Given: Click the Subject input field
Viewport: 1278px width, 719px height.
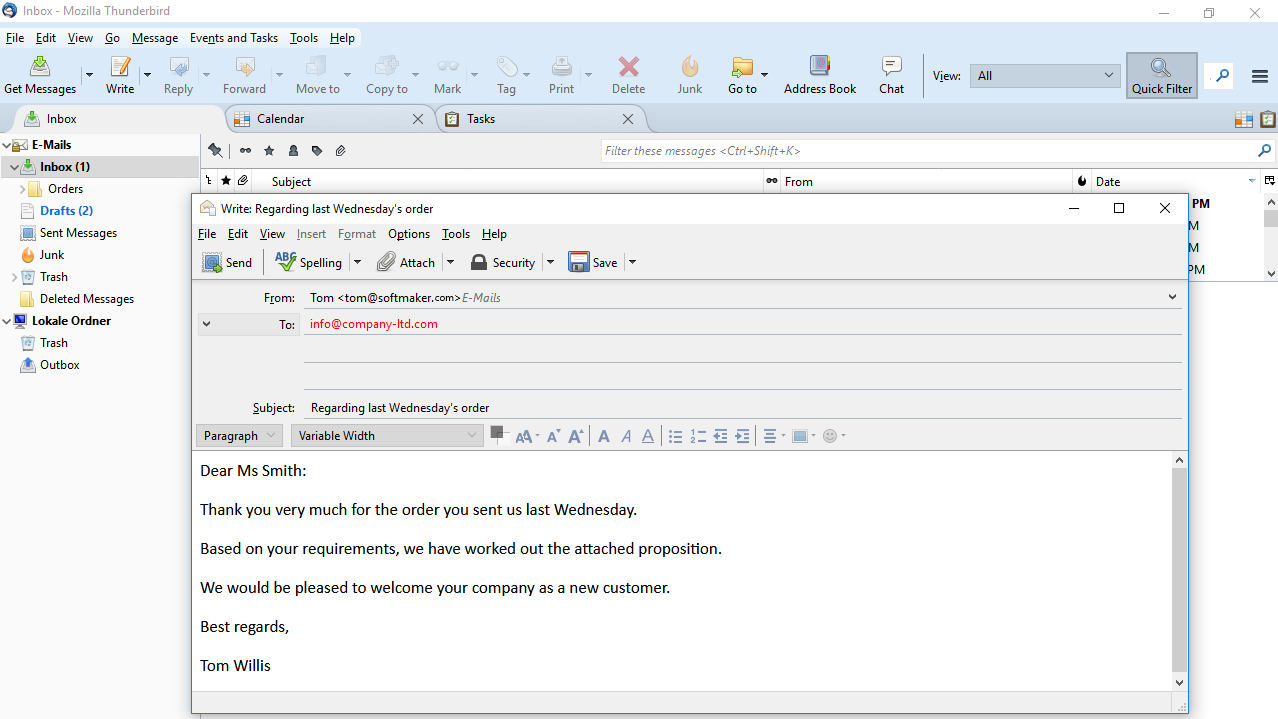Looking at the screenshot, I should pos(742,407).
